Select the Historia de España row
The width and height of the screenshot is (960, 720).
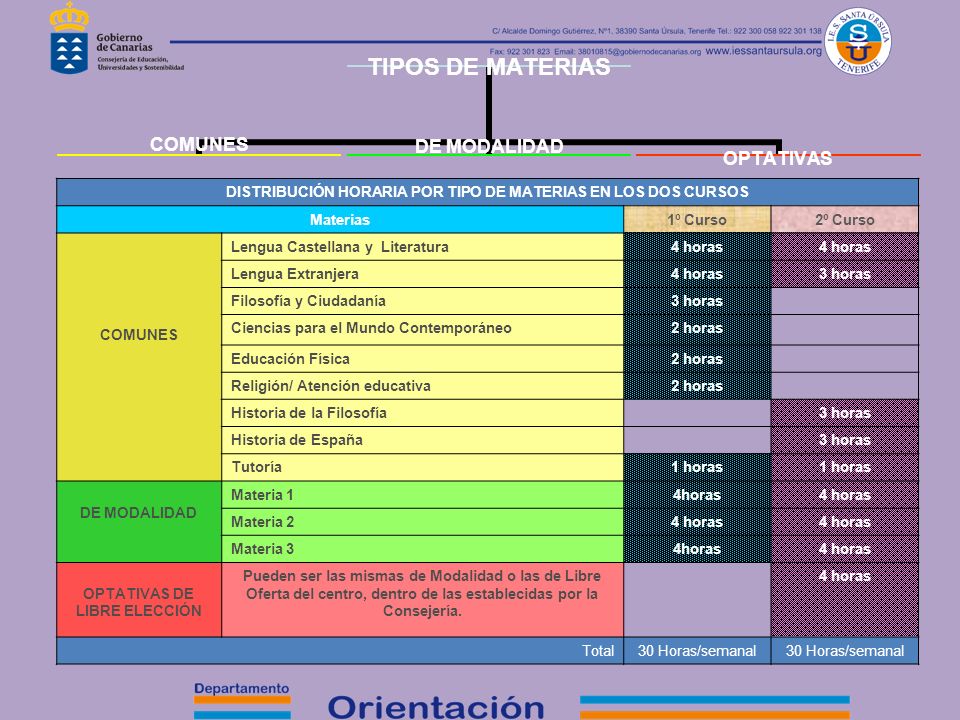click(422, 440)
